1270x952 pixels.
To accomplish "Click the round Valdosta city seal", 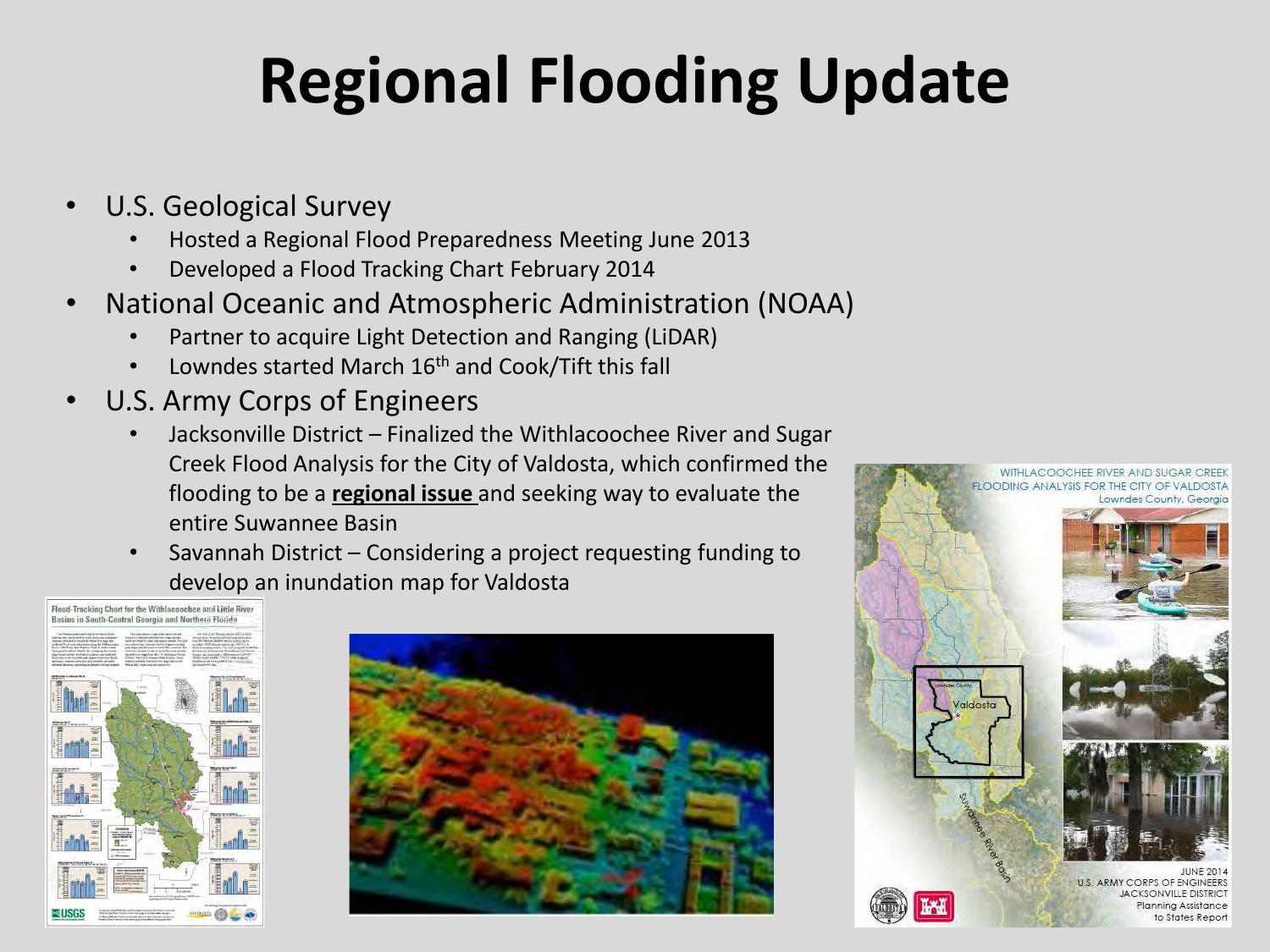I will [x=889, y=907].
